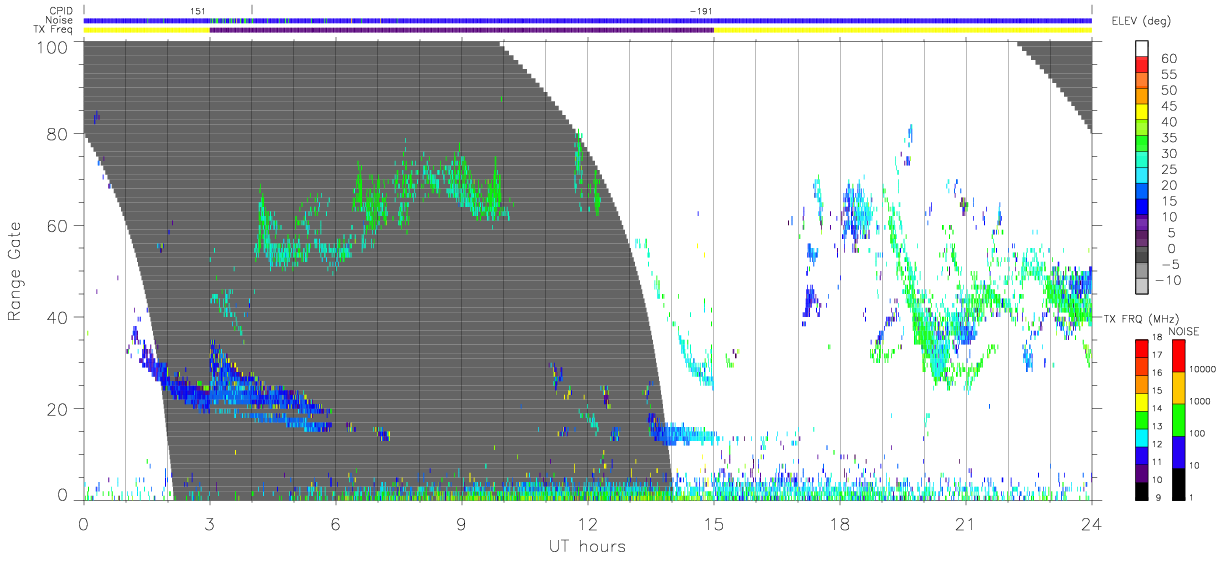Click the '24' tick on UT hours axis
1228x567 pixels.
coord(1091,522)
